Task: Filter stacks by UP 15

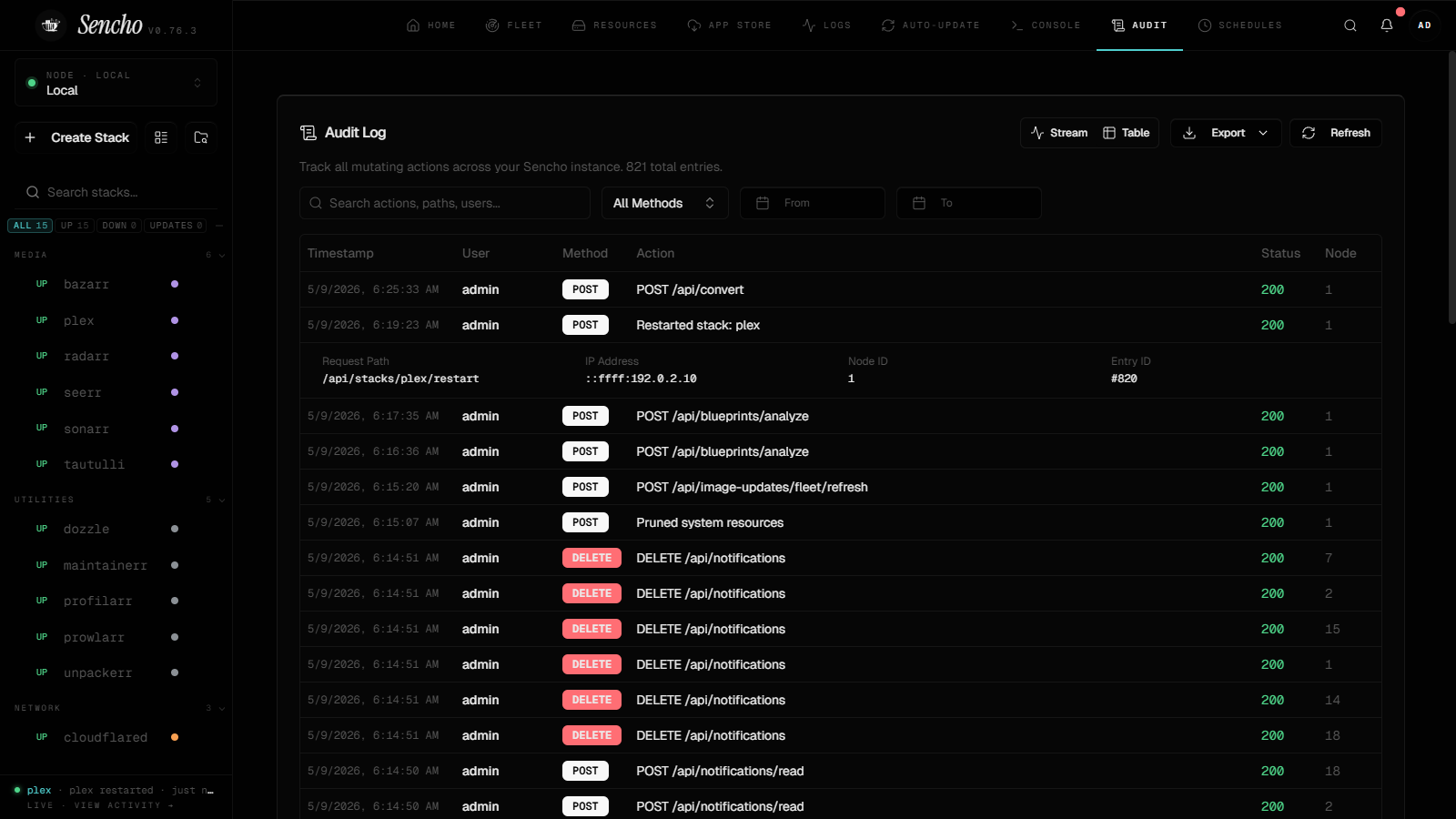Action: 75,226
